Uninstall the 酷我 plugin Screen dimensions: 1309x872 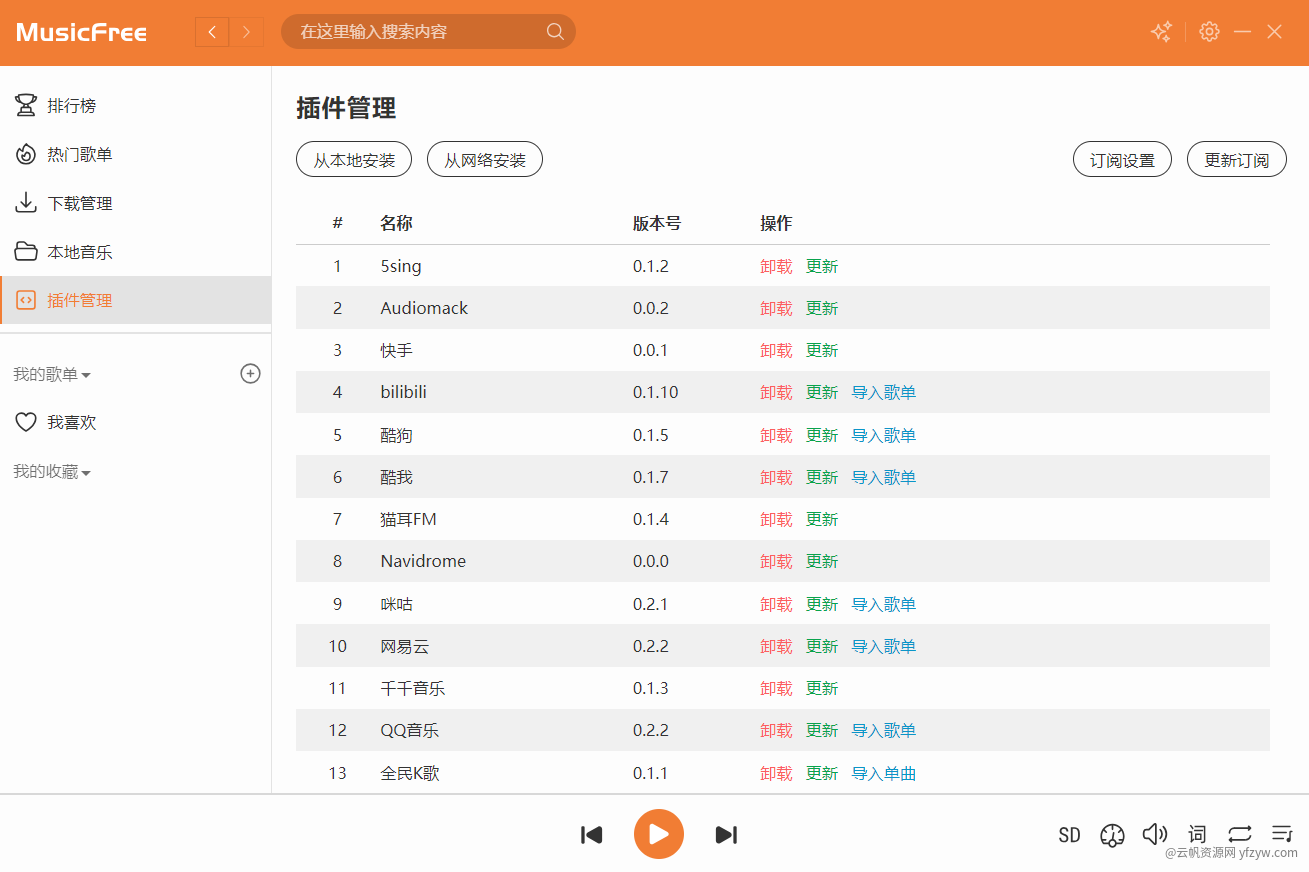point(776,477)
